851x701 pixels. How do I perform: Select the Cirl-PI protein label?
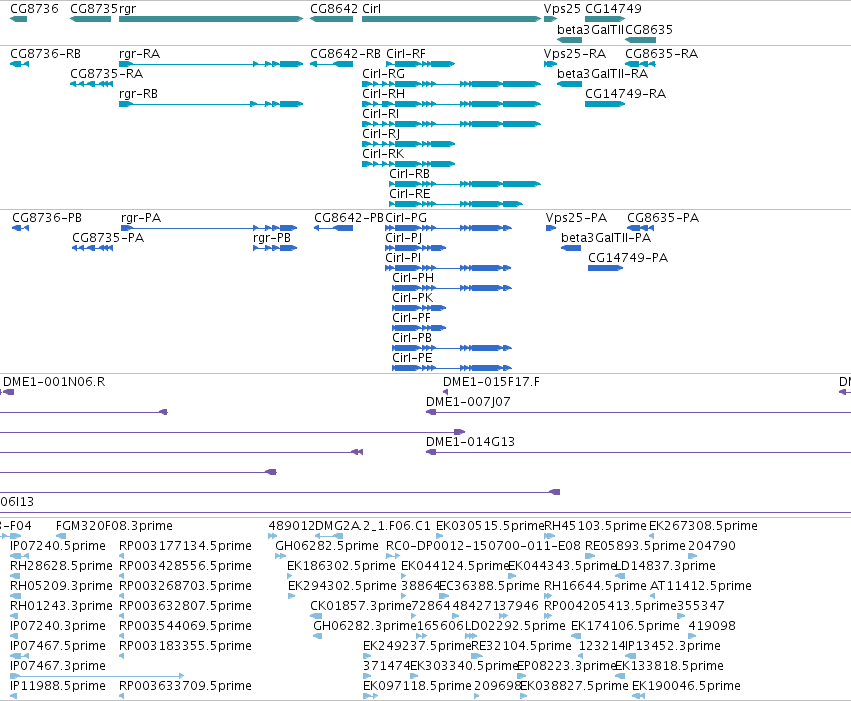(403, 258)
